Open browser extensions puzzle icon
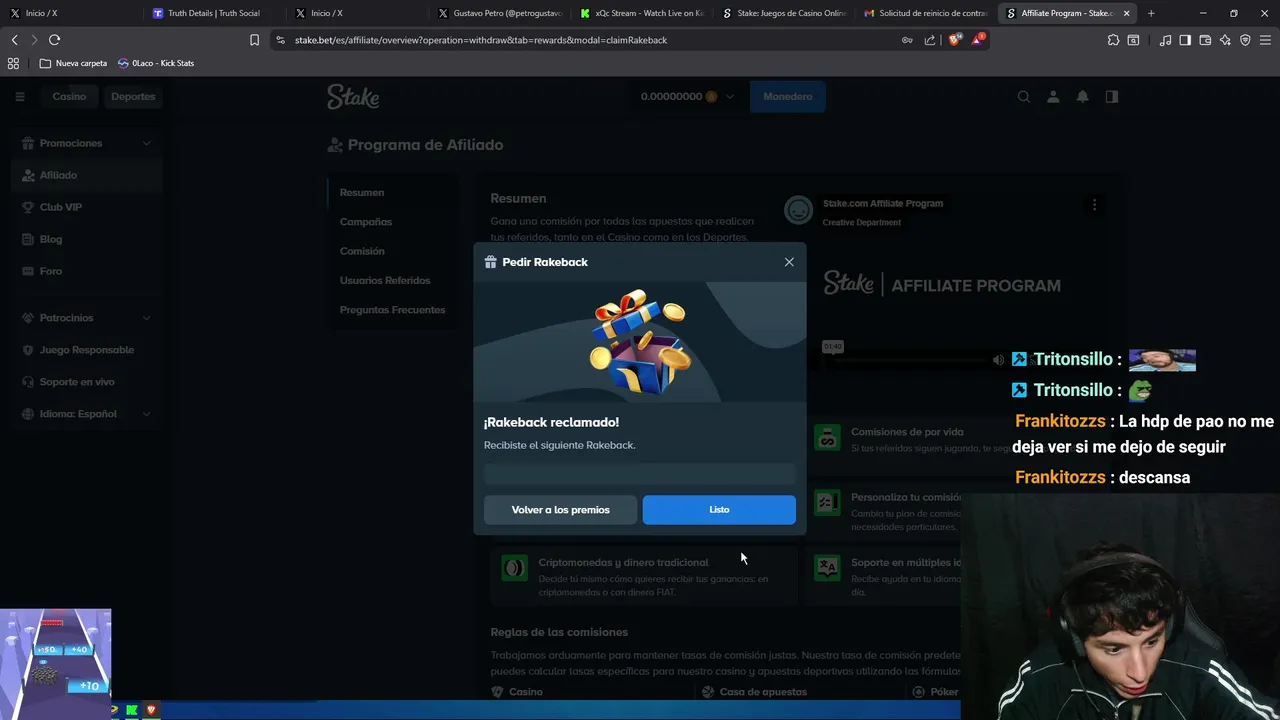This screenshot has height=720, width=1280. click(x=1113, y=40)
